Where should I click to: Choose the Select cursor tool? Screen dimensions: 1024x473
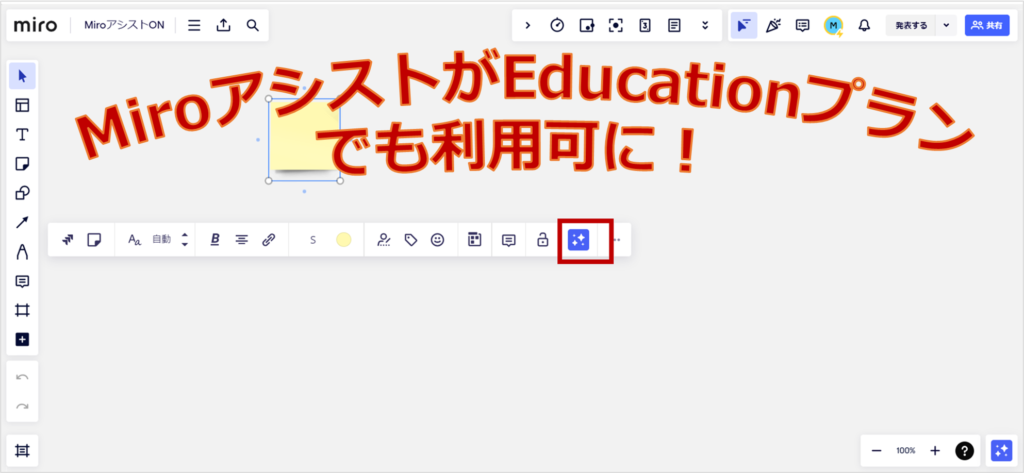point(22,76)
